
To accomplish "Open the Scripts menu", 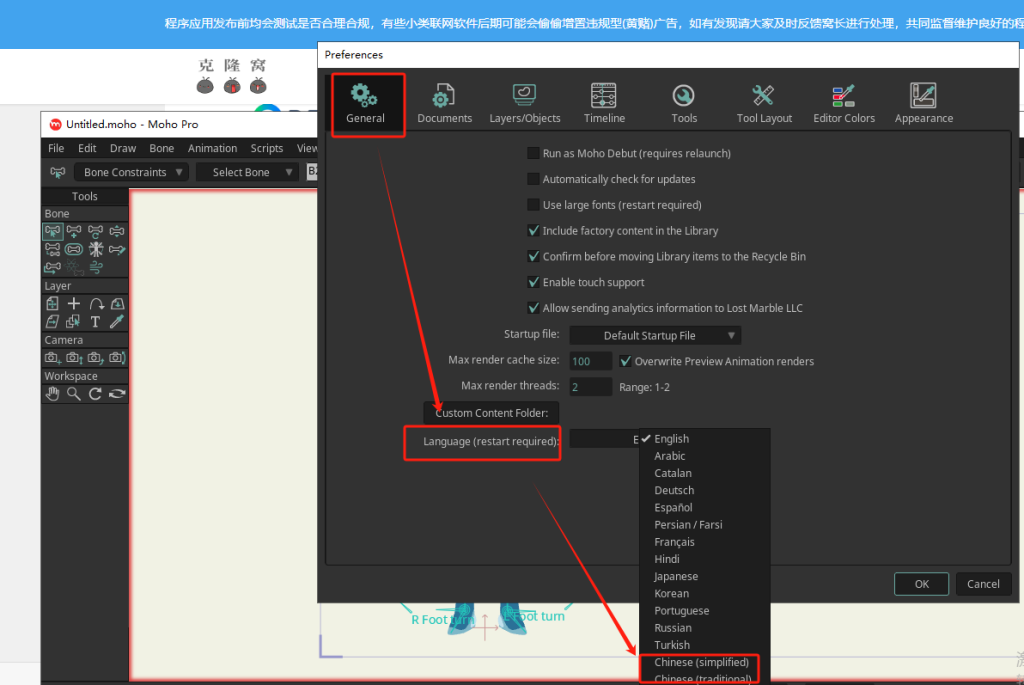I will pos(266,148).
